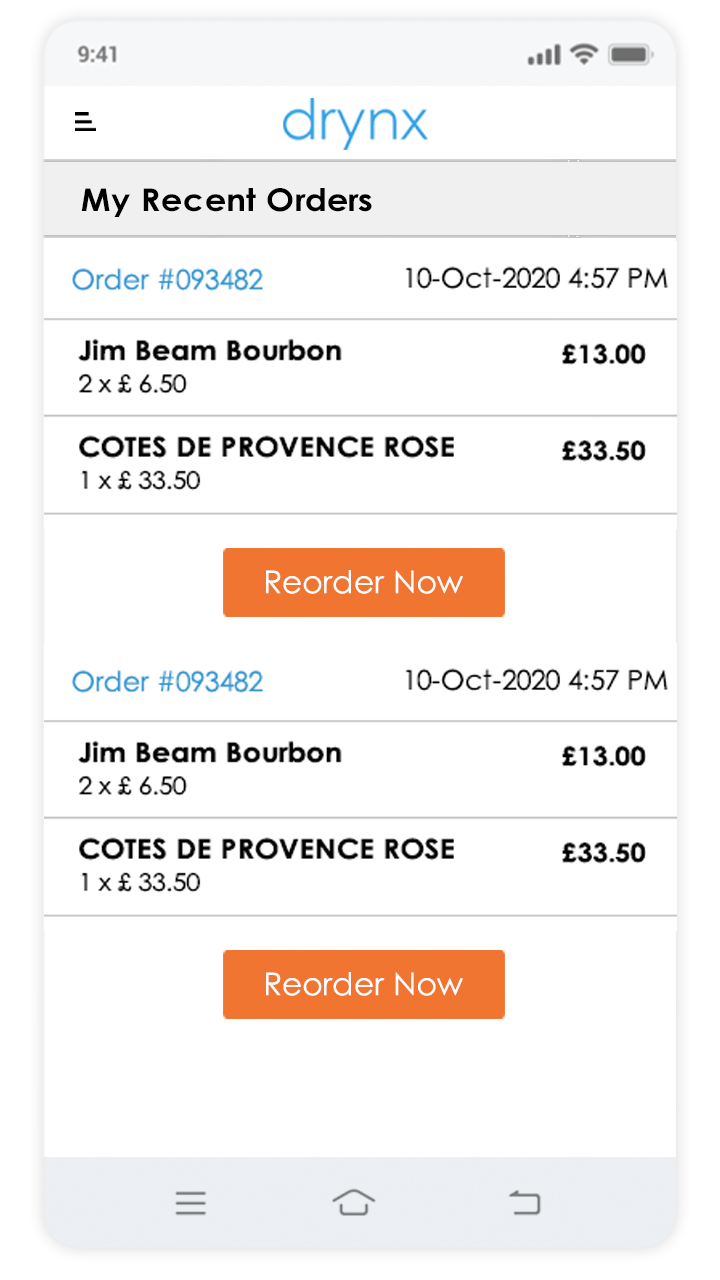Click the second Reorder Now button
Viewport: 720px width, 1280px height.
pos(363,984)
